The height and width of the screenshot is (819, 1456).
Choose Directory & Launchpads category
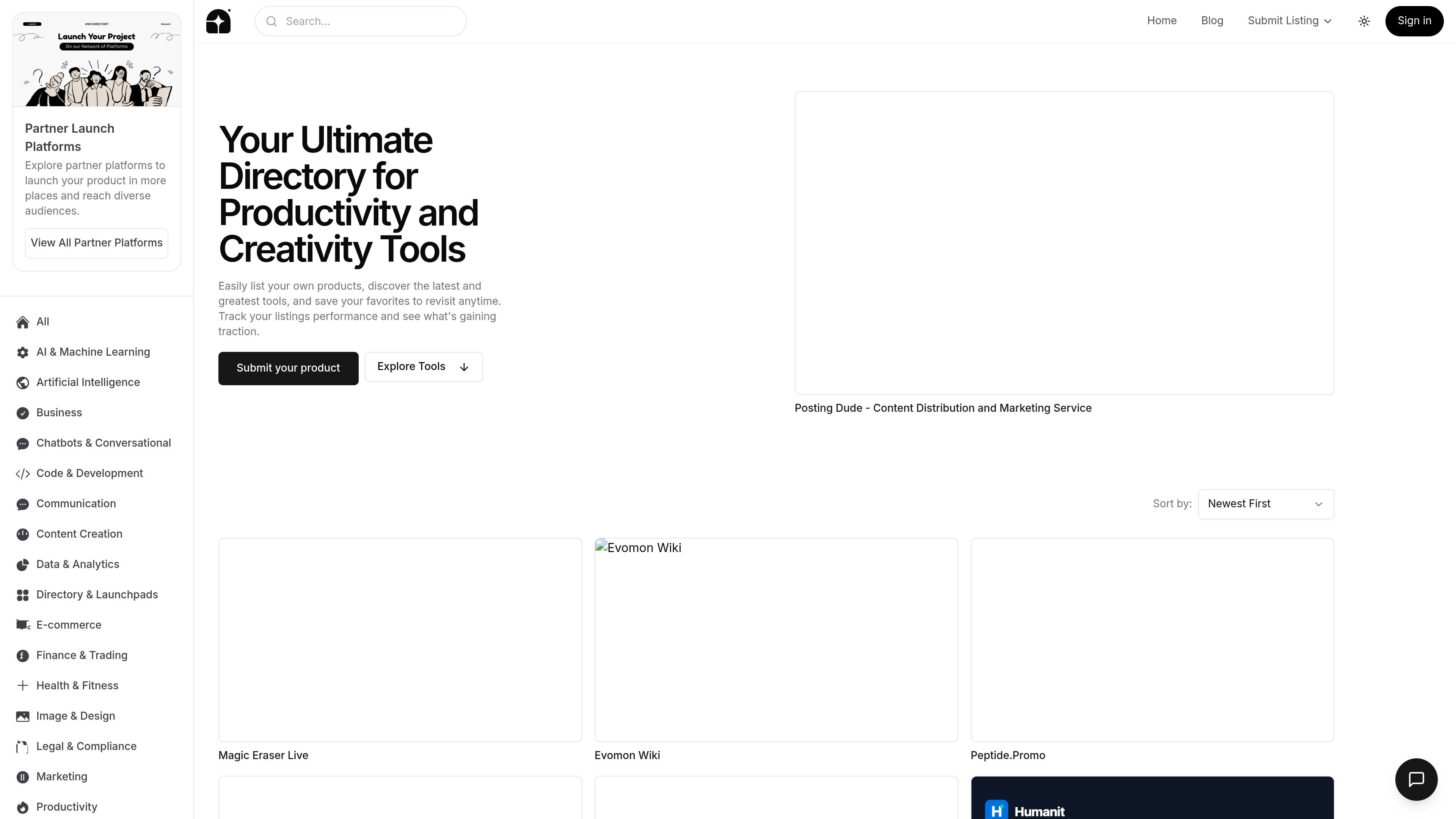tap(97, 595)
